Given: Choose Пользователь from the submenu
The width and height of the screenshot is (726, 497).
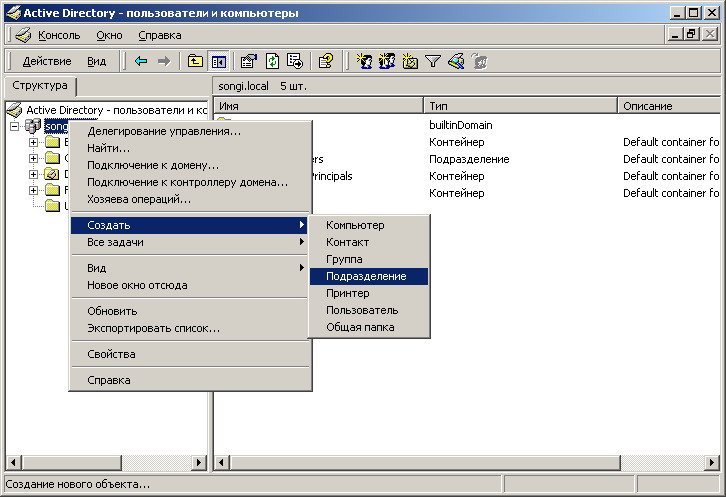Looking at the screenshot, I should click(369, 310).
